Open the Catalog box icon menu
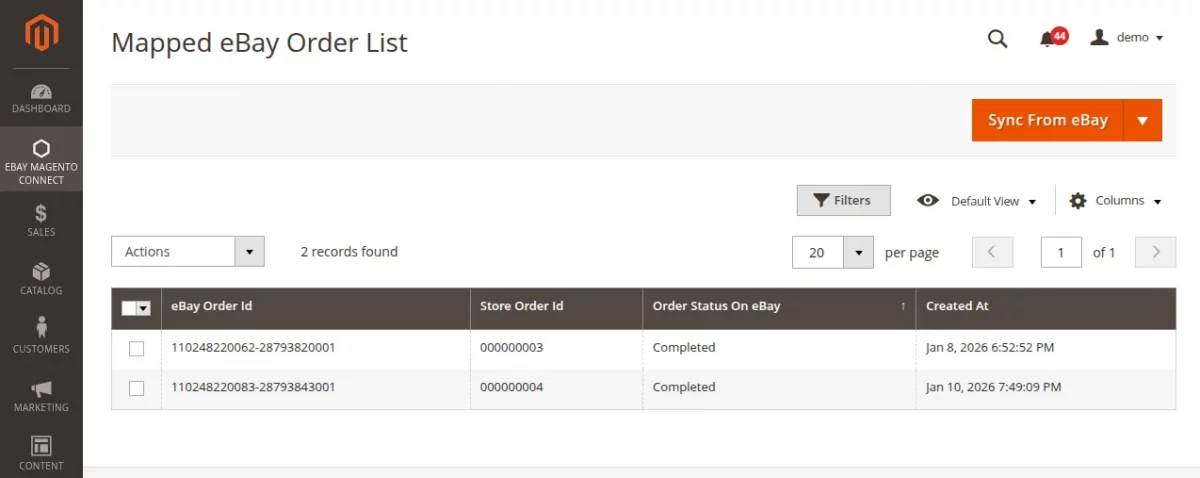The width and height of the screenshot is (1200, 478). pos(41,278)
